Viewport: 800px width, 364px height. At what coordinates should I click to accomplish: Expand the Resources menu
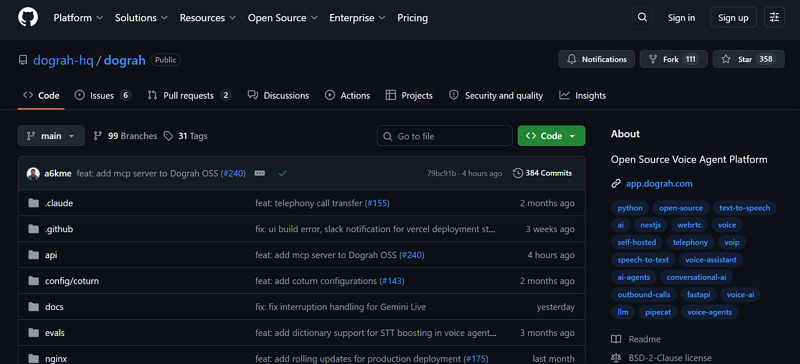pyautogui.click(x=208, y=18)
